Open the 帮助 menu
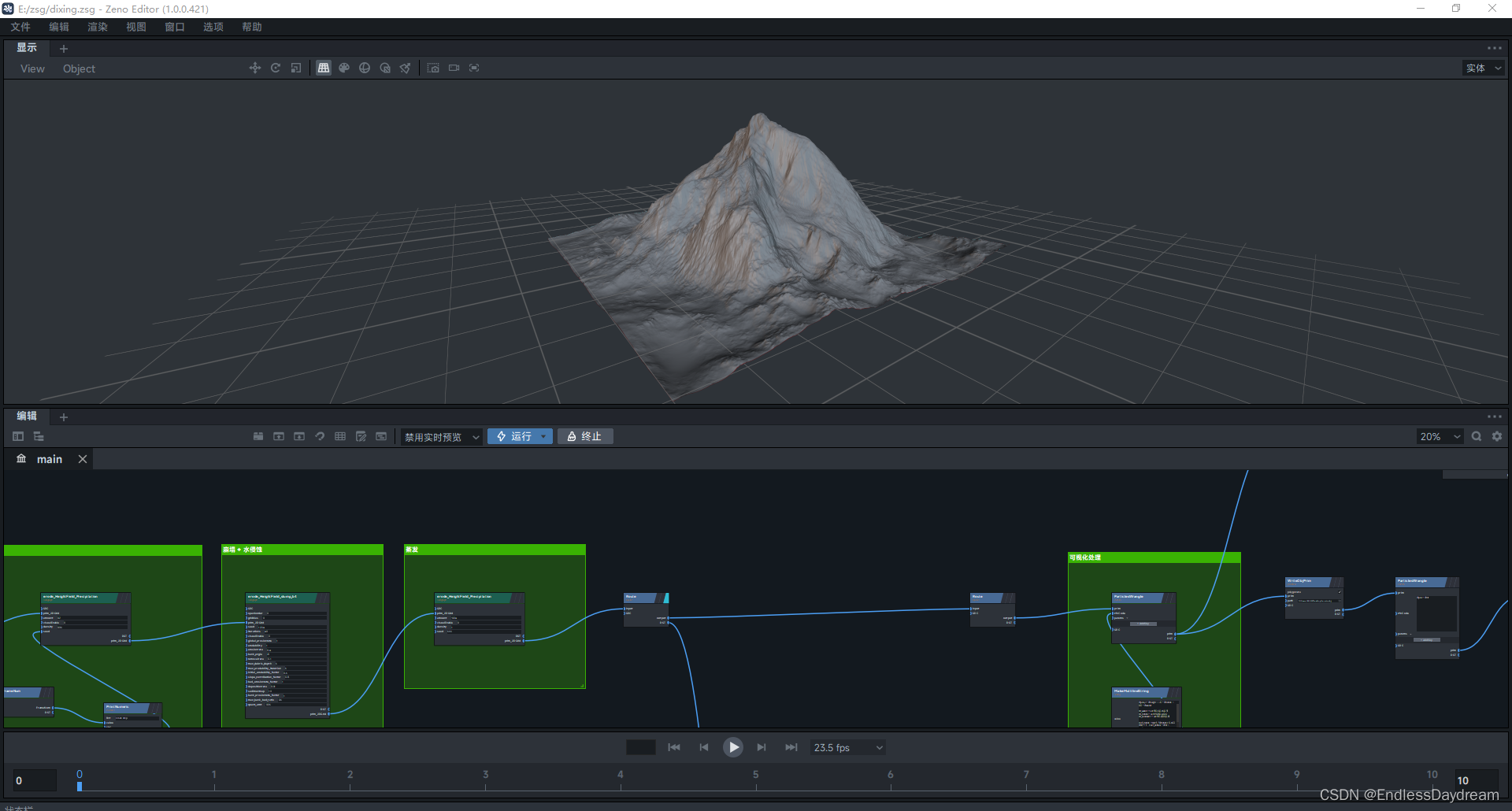This screenshot has height=811, width=1512. (252, 27)
